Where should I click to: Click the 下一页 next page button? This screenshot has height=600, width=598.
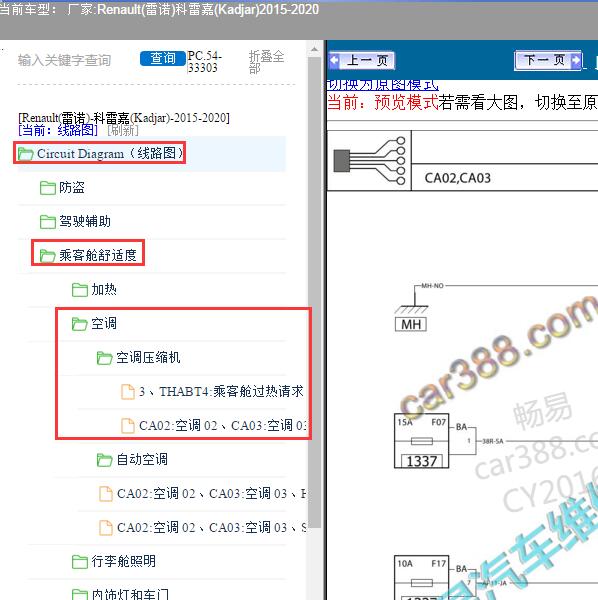click(548, 60)
